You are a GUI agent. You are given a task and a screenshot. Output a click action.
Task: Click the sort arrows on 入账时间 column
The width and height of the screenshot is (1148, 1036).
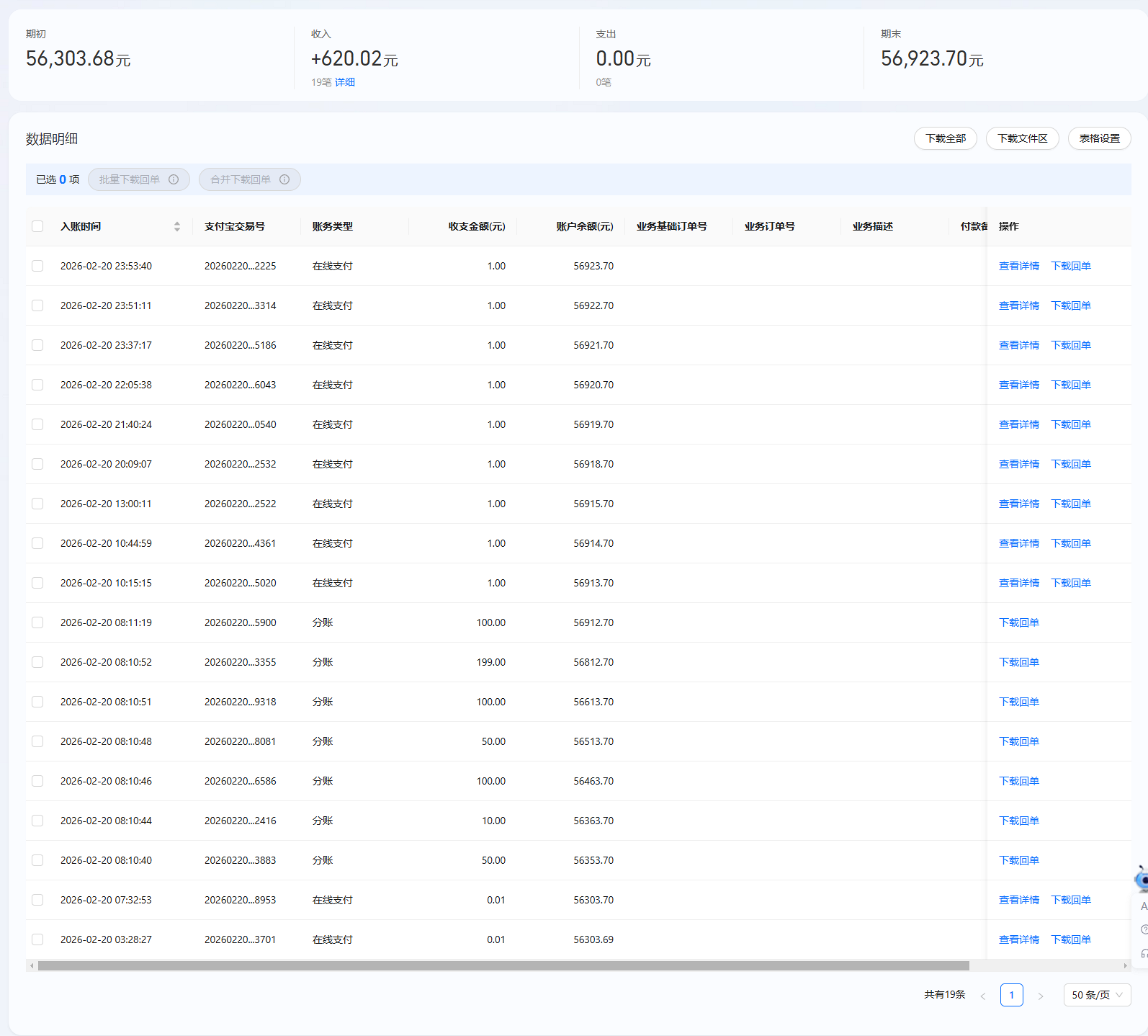tap(177, 226)
